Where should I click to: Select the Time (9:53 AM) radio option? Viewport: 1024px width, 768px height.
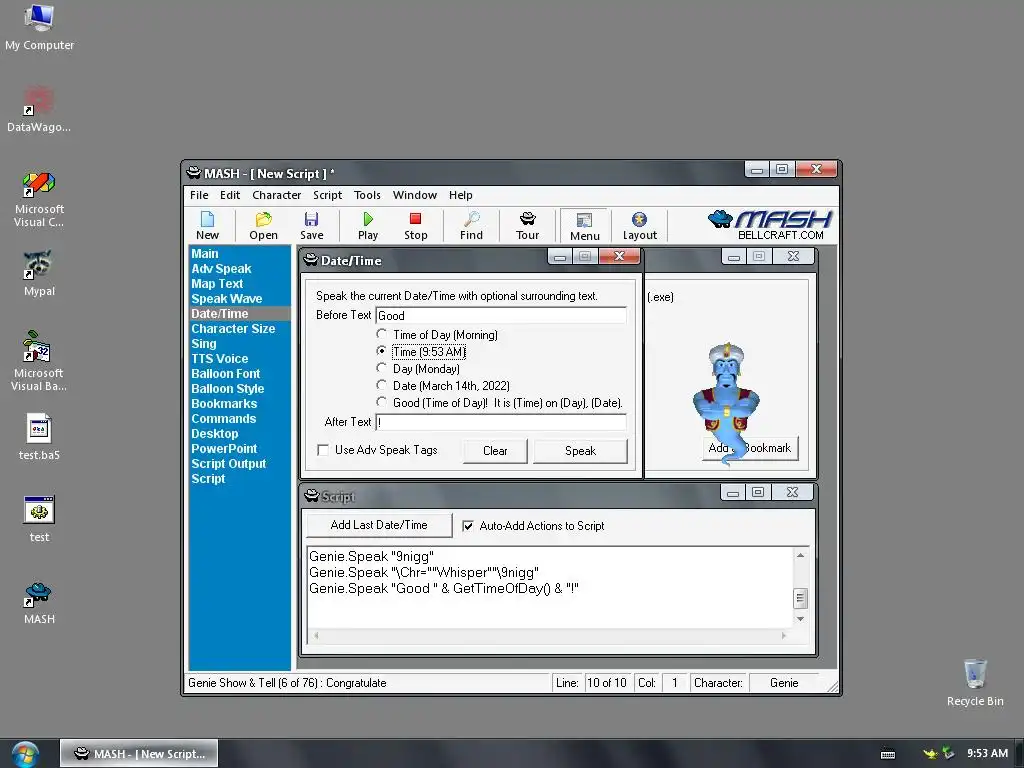tap(381, 351)
